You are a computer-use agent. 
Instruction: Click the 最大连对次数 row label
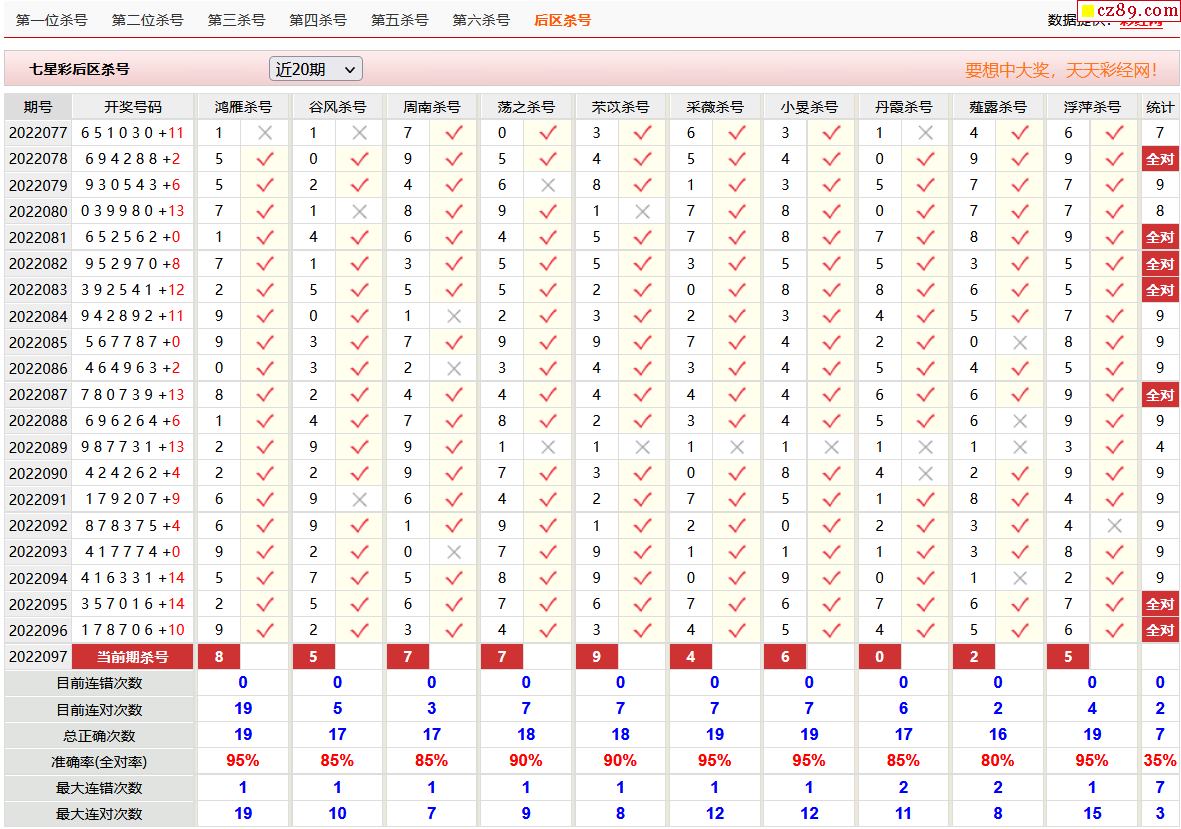click(99, 815)
